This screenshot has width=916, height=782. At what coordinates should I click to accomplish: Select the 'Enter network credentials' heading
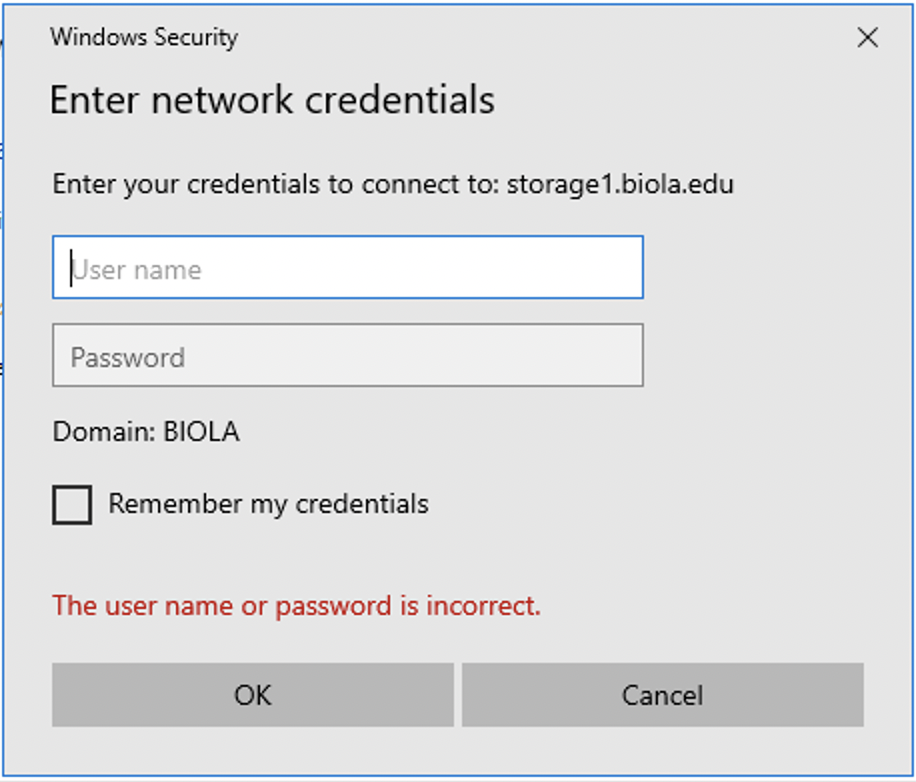(272, 99)
